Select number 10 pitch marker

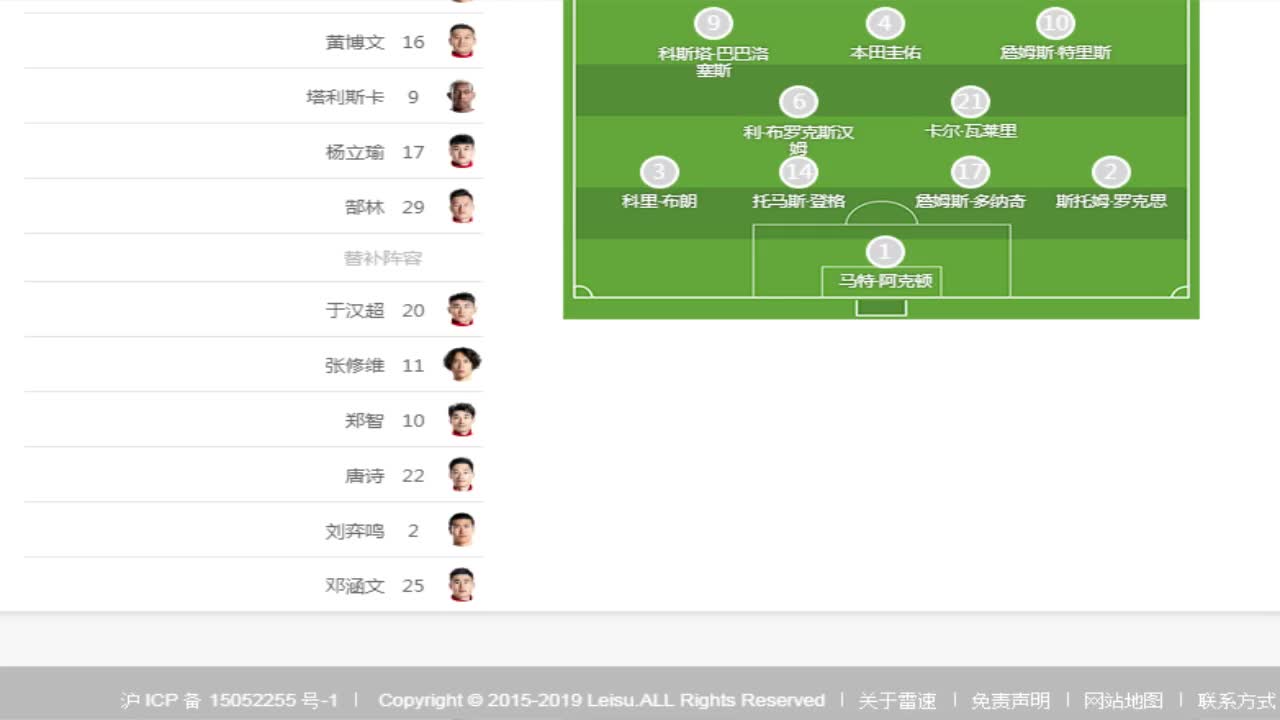(1055, 23)
